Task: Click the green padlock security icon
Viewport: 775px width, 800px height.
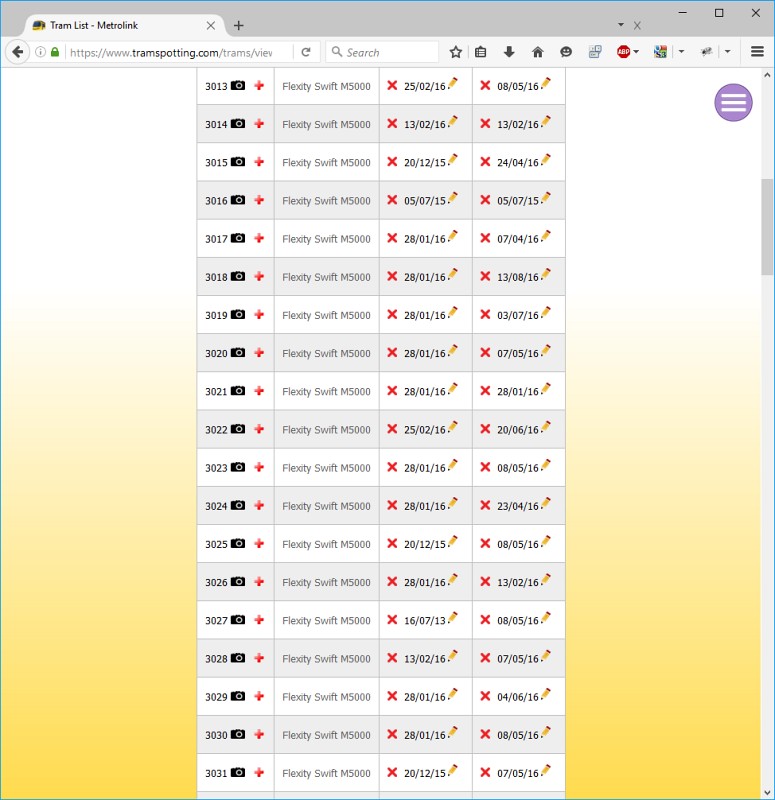Action: click(x=55, y=52)
